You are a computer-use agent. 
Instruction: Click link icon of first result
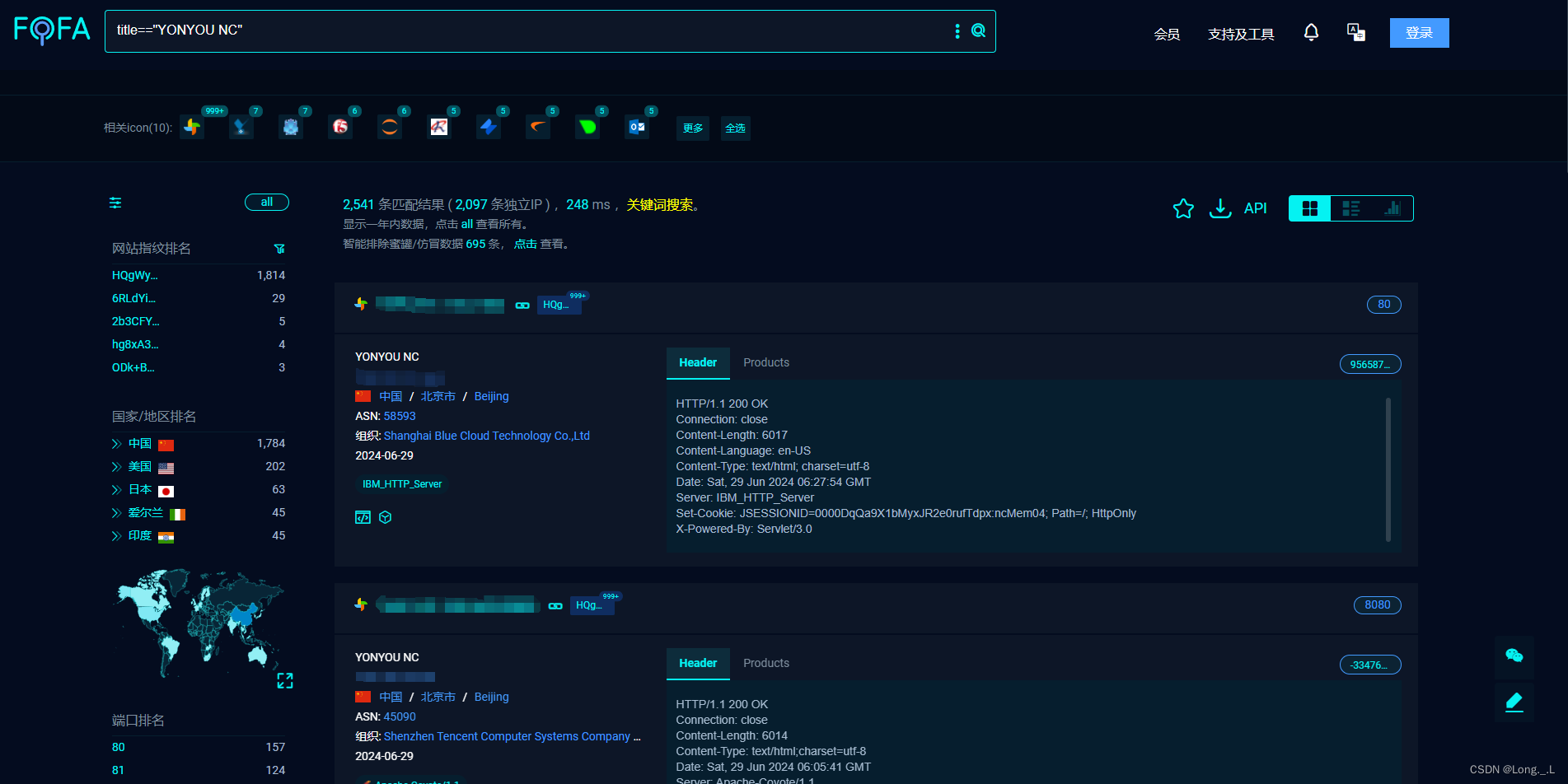522,305
